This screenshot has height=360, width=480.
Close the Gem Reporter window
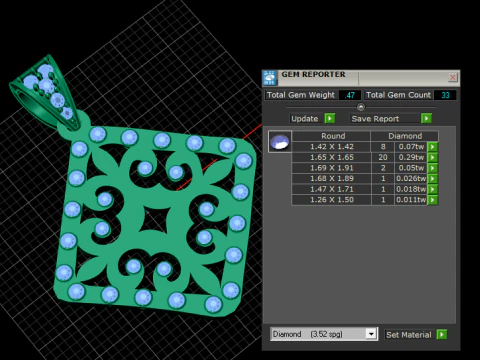[452, 77]
